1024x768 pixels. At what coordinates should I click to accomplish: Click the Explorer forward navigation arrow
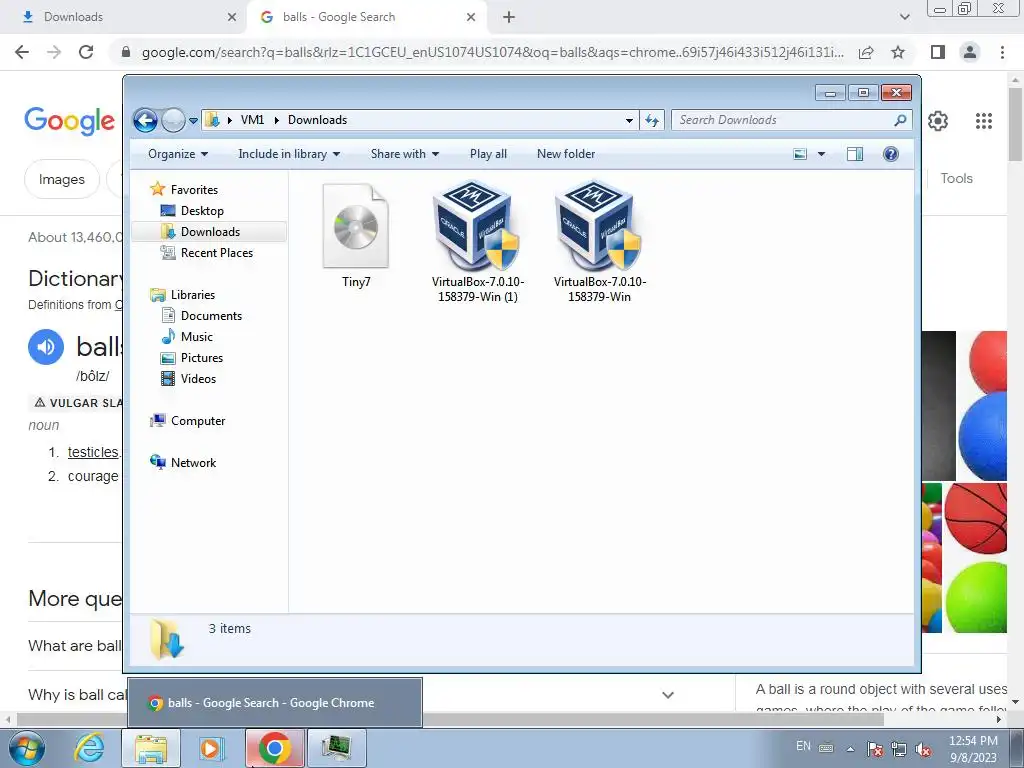pos(174,120)
